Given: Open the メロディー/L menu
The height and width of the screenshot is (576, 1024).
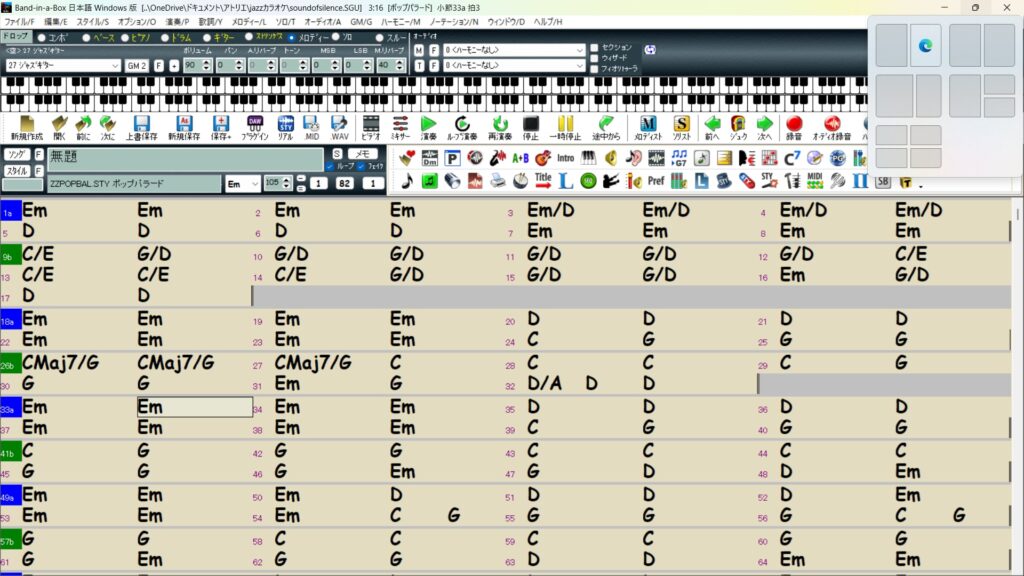Looking at the screenshot, I should 249,21.
